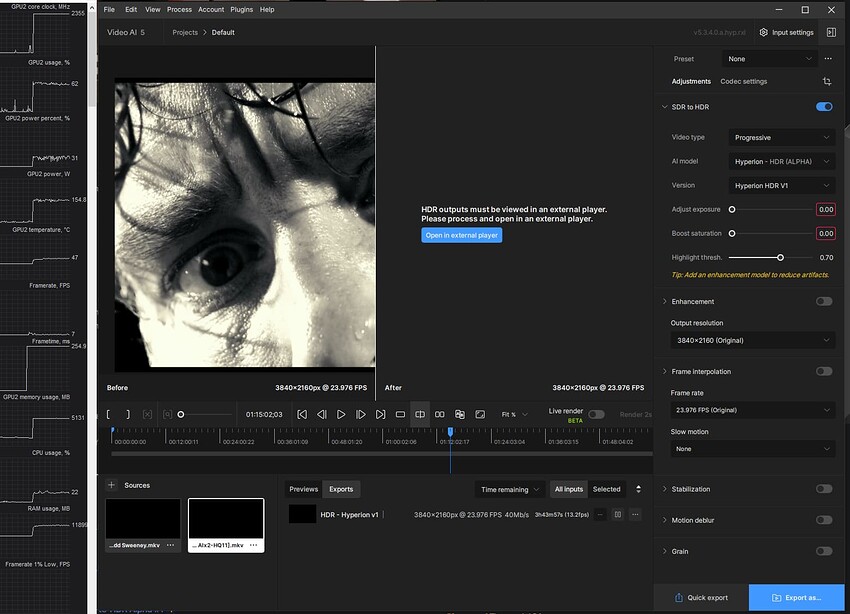Image resolution: width=850 pixels, height=614 pixels.
Task: Switch on Live render
Action: [x=596, y=414]
